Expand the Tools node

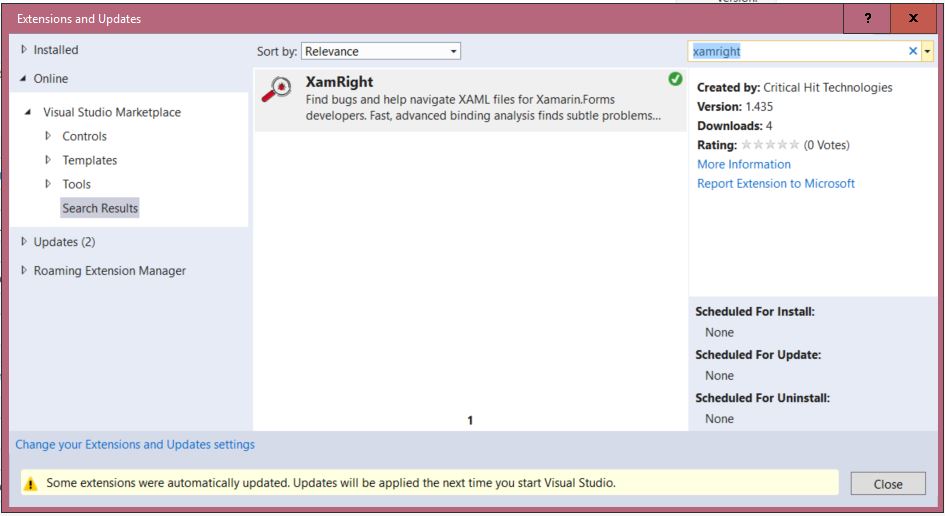(48, 184)
